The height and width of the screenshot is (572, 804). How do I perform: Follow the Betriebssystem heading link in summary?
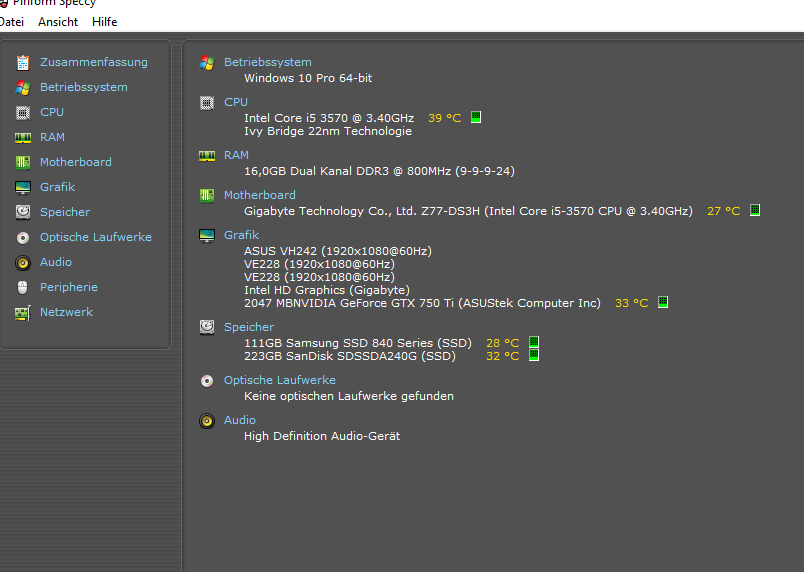268,62
